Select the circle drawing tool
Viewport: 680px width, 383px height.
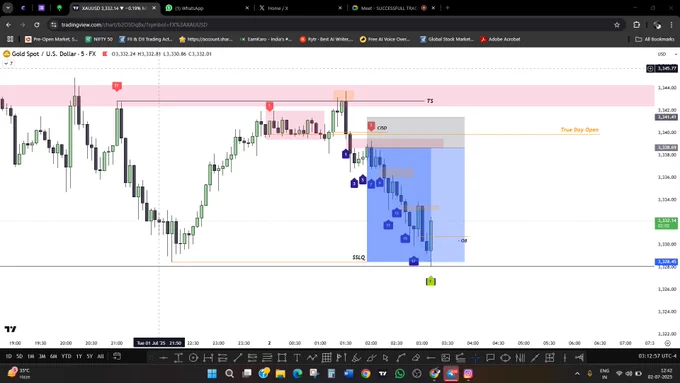click(193, 358)
